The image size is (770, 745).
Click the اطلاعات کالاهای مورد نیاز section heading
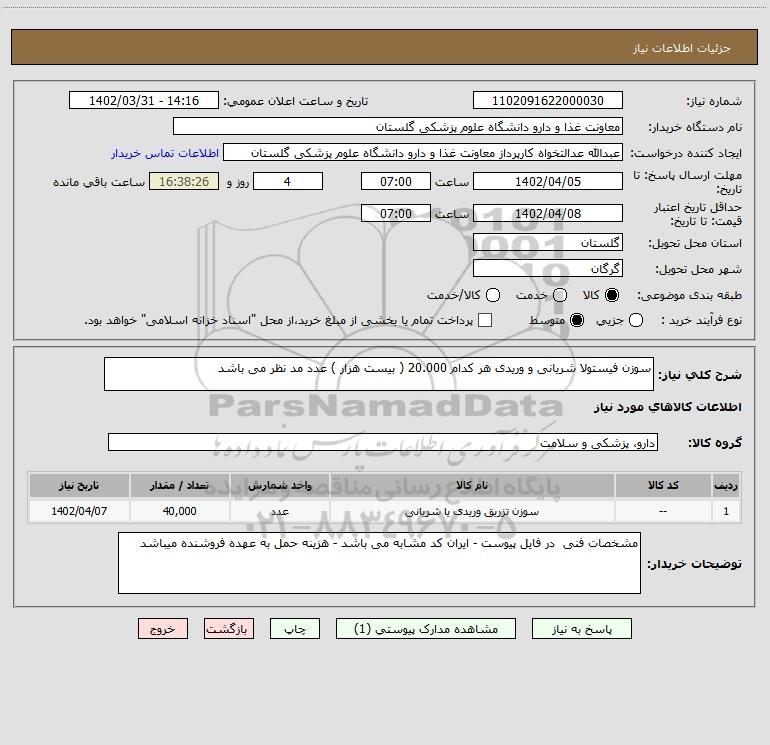tap(667, 407)
